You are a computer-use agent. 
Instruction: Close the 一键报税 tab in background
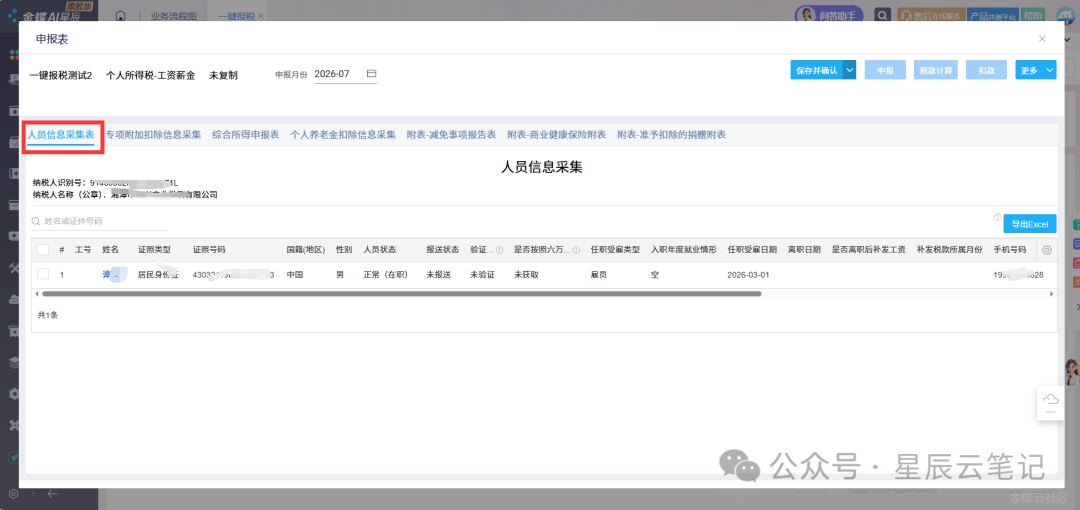pos(260,15)
